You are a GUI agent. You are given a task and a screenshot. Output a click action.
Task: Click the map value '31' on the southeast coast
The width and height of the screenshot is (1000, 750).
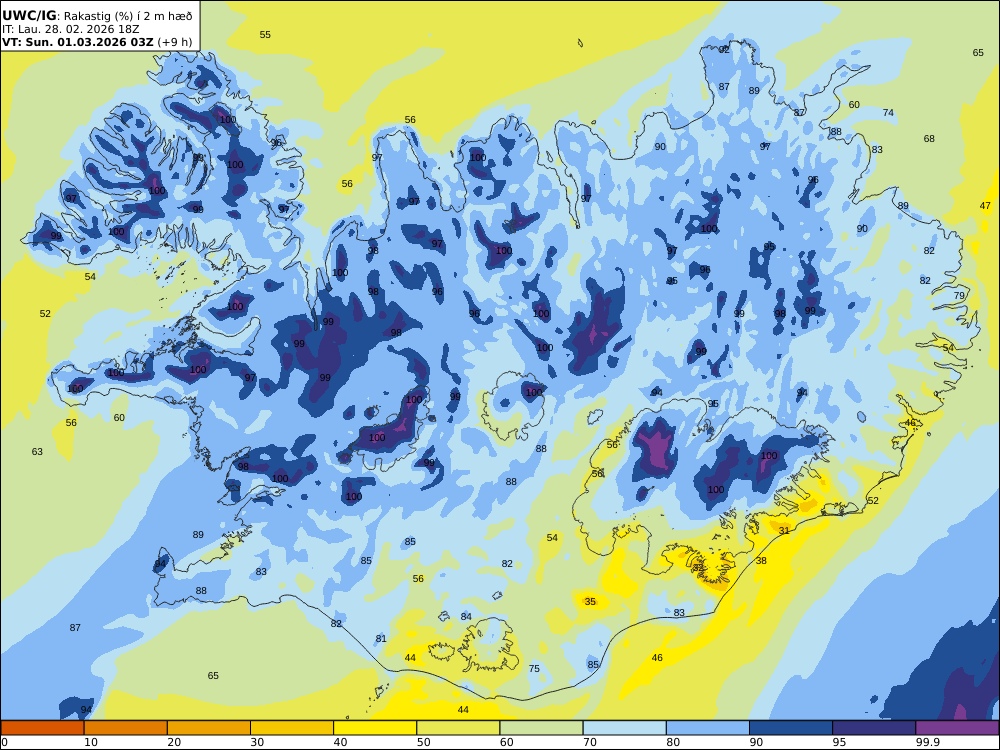(784, 531)
